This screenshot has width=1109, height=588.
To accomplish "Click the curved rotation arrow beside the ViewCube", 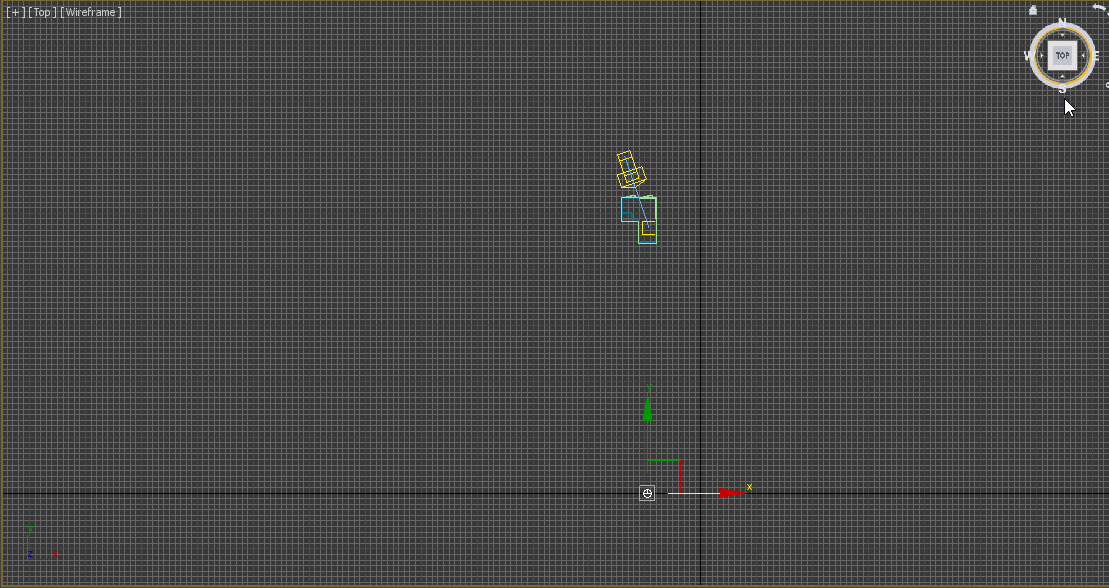I will (x=1098, y=9).
